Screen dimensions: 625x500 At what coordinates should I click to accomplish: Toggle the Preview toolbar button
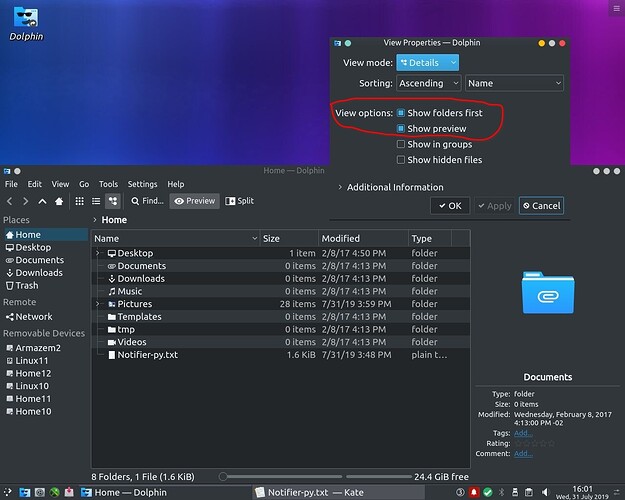194,201
